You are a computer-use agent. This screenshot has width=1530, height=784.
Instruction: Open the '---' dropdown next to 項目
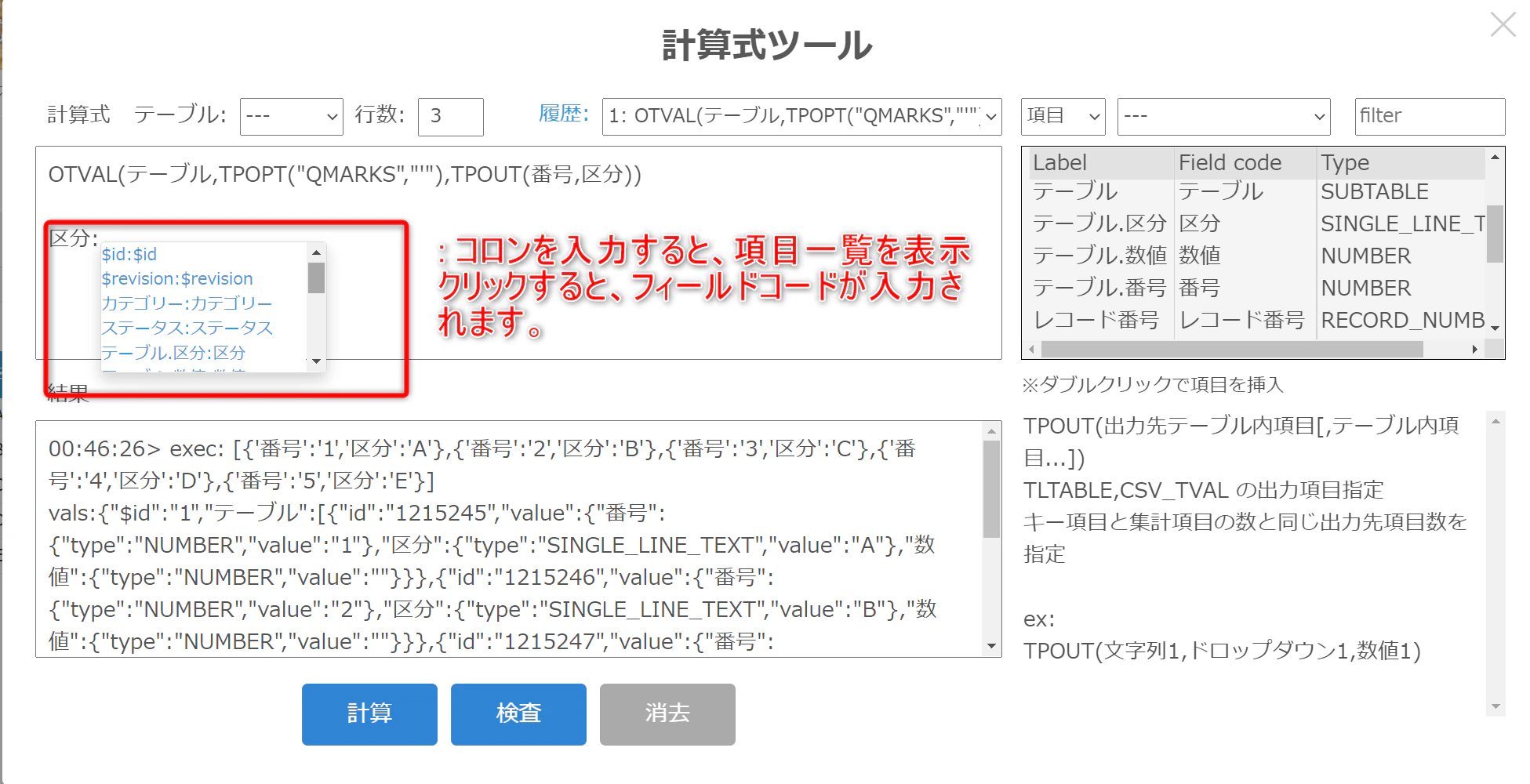coord(1223,116)
